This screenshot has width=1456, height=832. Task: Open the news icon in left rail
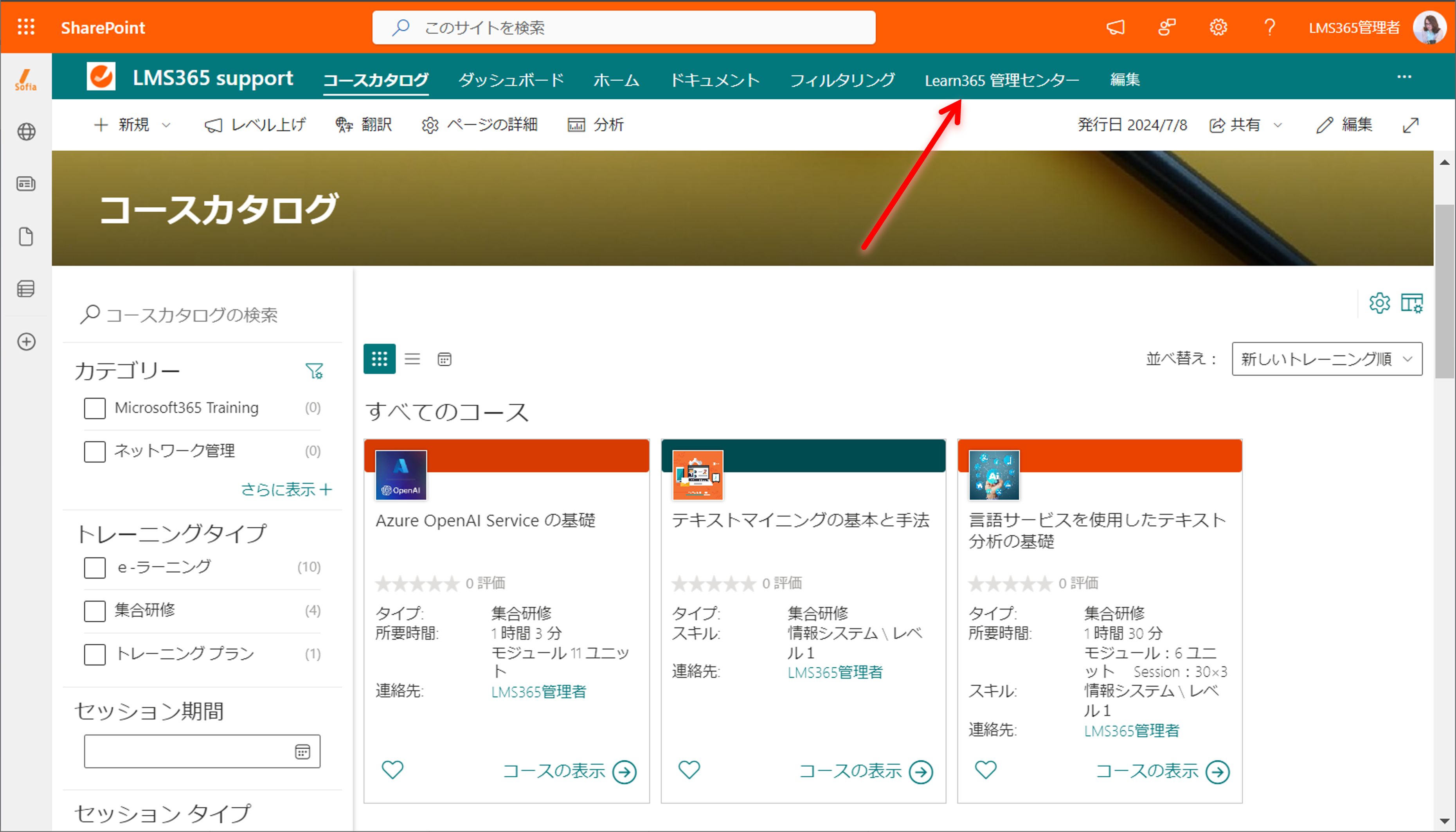(x=26, y=184)
